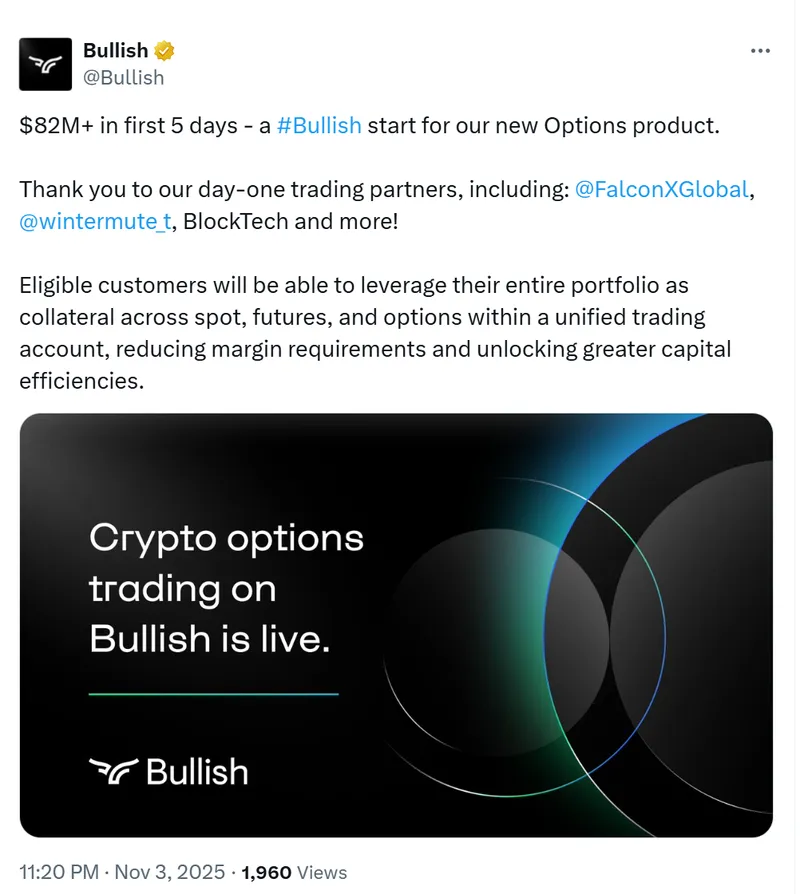This screenshot has height=894, width=800.
Task: Click the gold verified badge next to Bullish
Action: pos(164,50)
